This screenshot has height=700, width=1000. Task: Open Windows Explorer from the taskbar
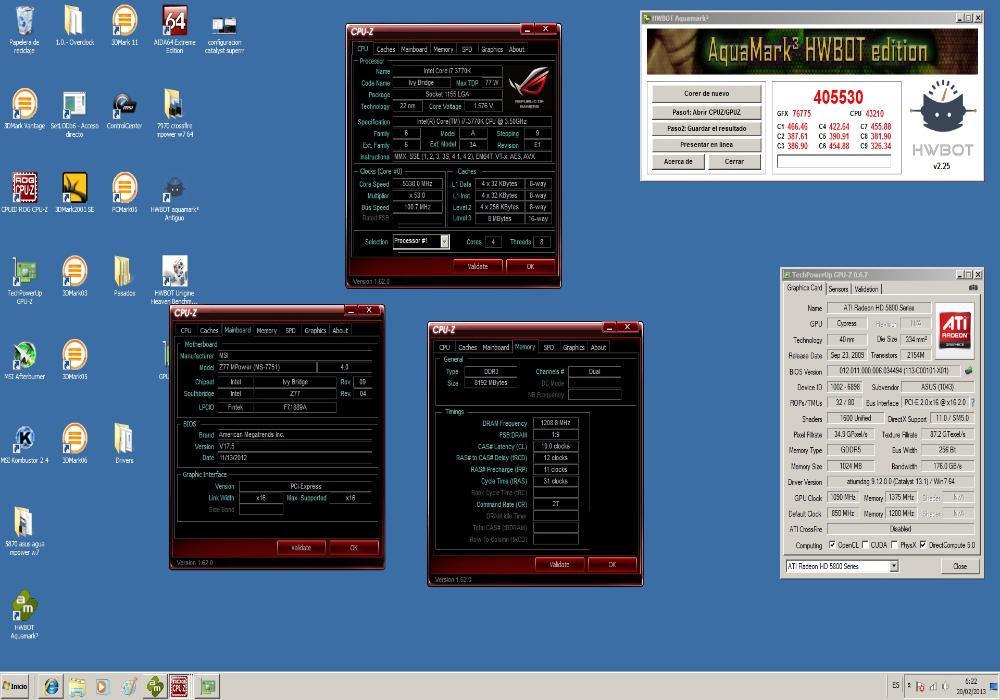(x=77, y=687)
